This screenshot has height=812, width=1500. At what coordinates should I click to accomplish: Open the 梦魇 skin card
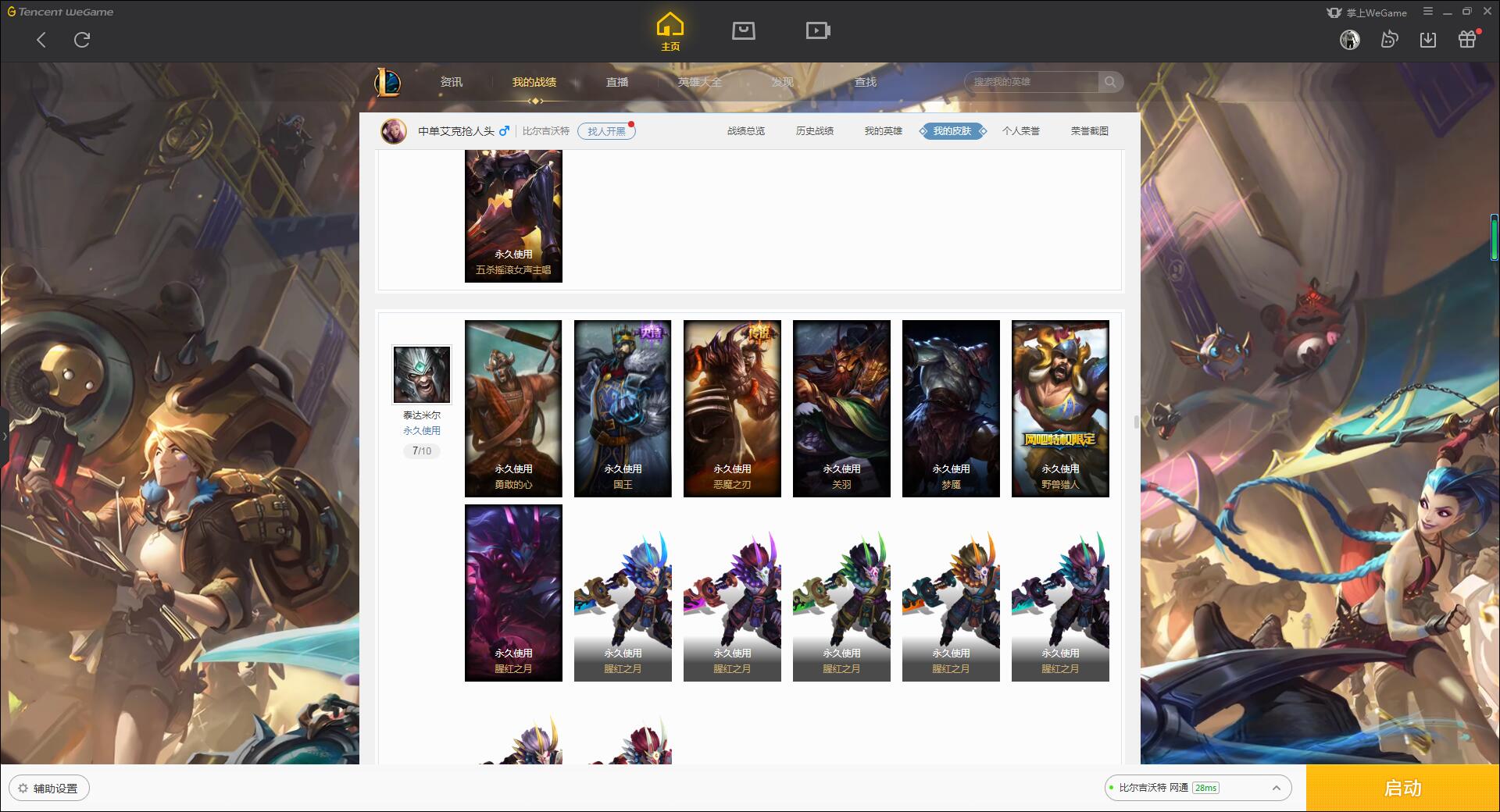(x=951, y=408)
